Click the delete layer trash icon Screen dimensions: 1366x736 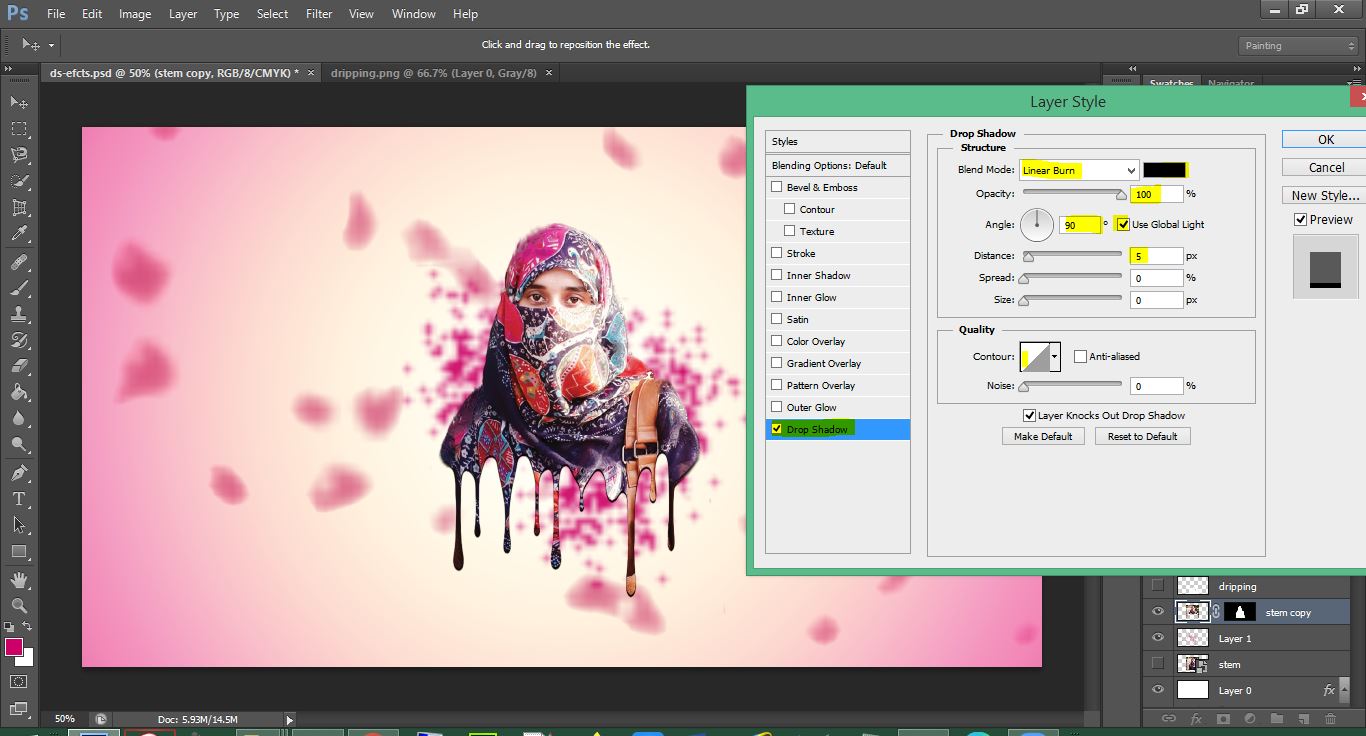1330,718
